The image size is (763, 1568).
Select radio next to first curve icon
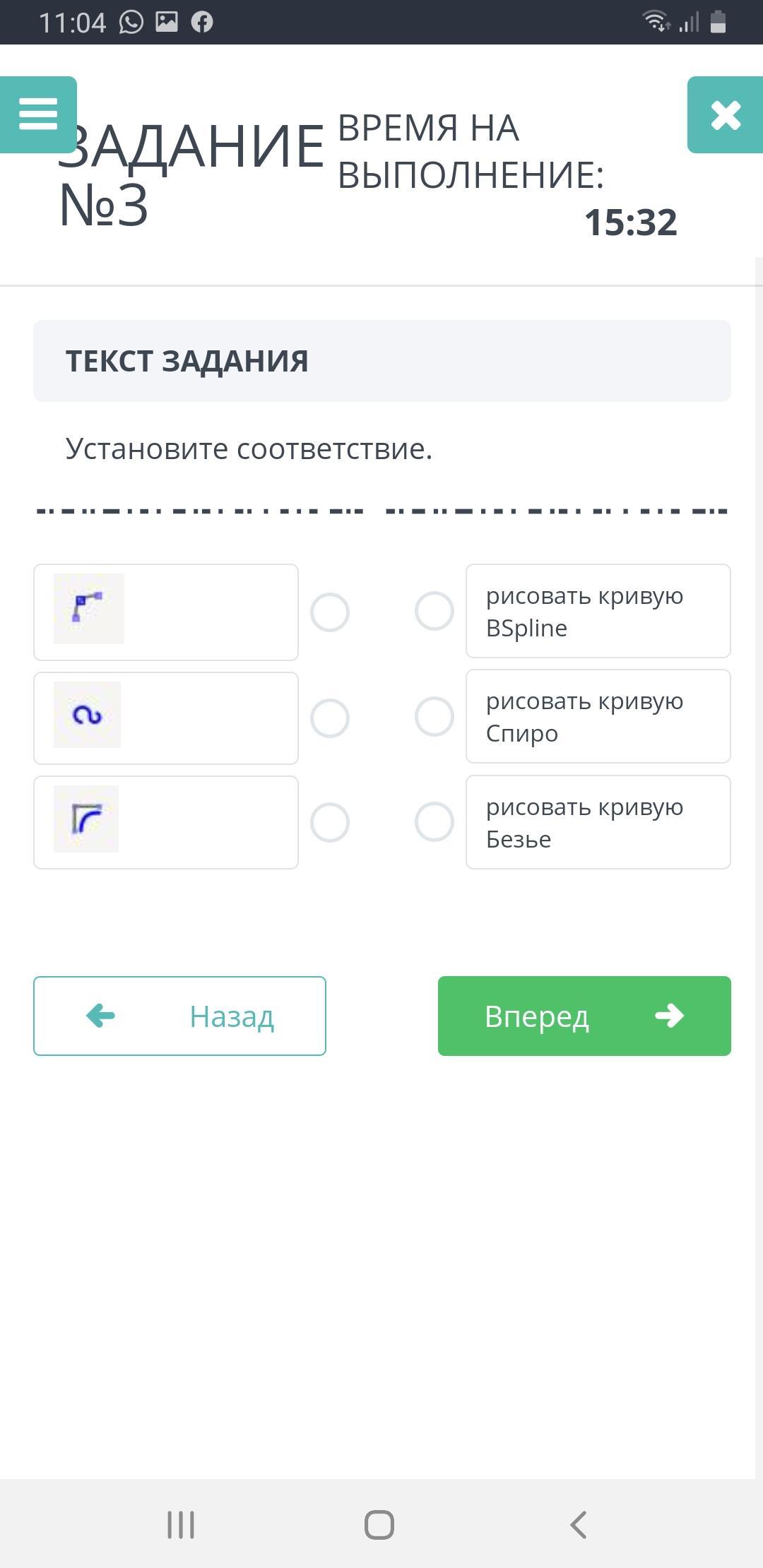[330, 612]
